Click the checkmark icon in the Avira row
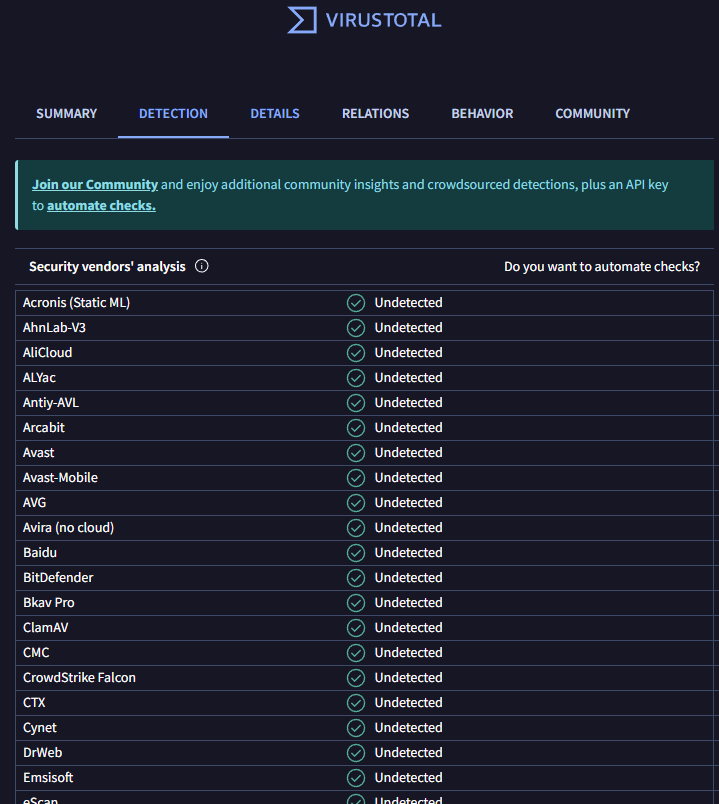This screenshot has height=804, width=719. 356,528
